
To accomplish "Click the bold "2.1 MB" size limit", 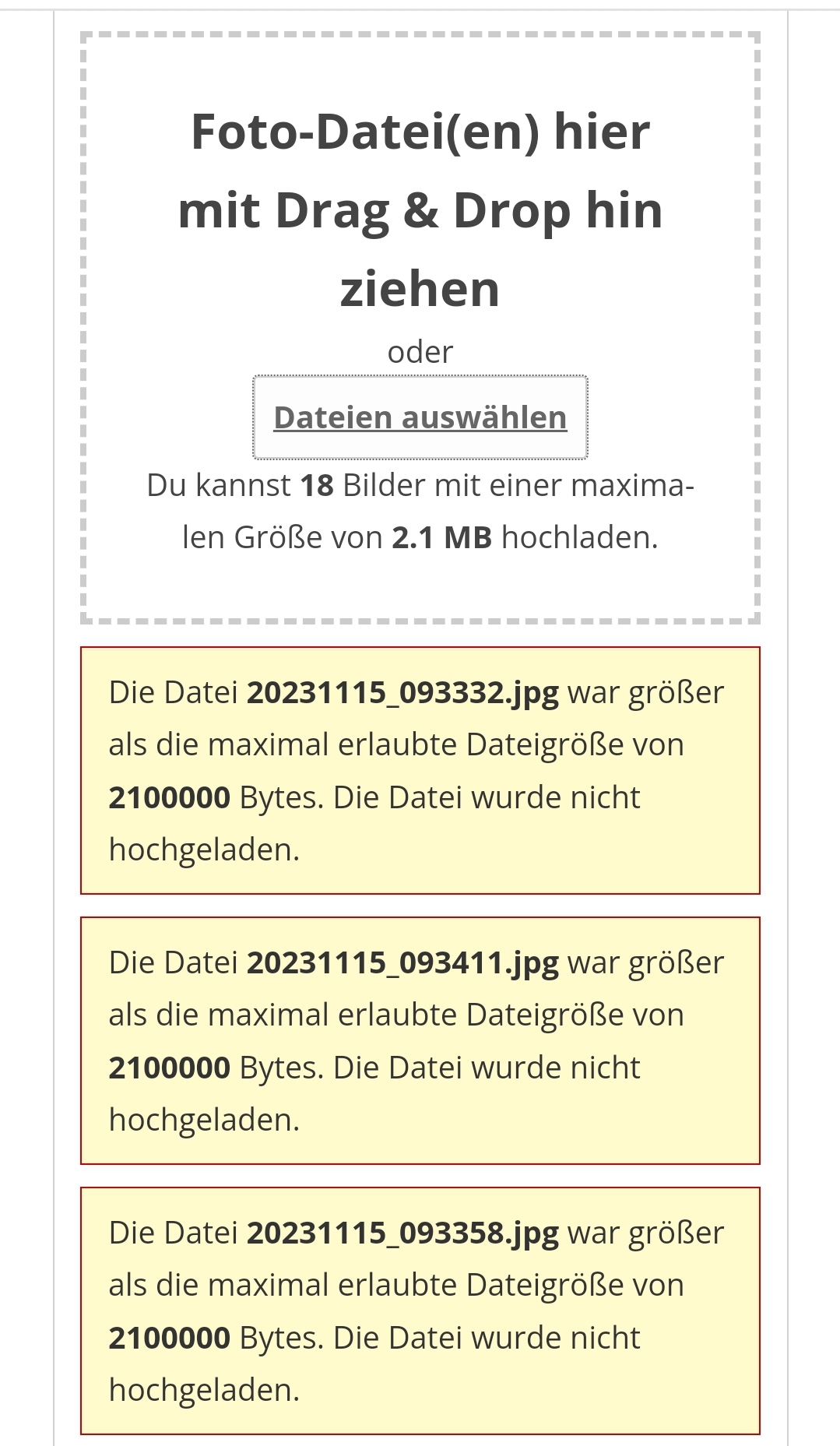I will [x=442, y=537].
